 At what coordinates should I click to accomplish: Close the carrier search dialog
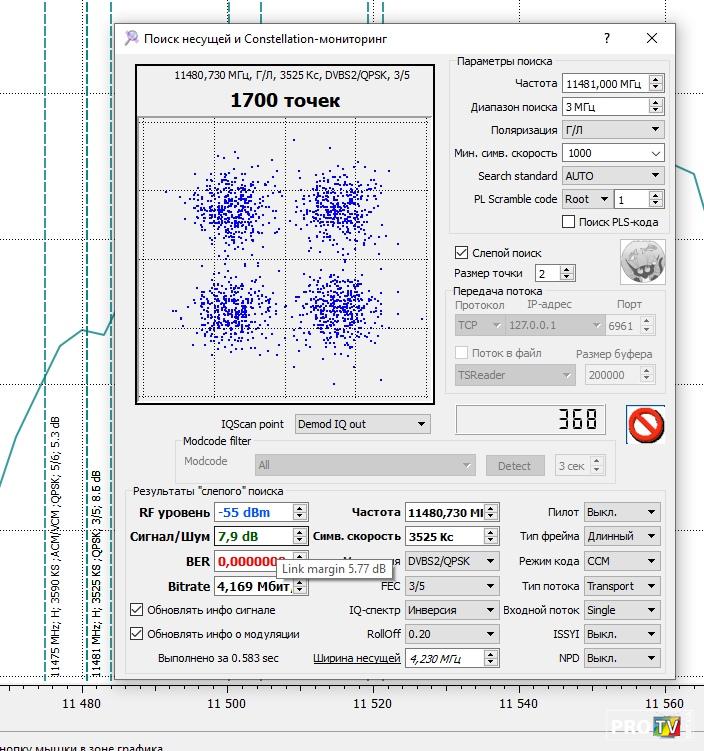pyautogui.click(x=652, y=38)
